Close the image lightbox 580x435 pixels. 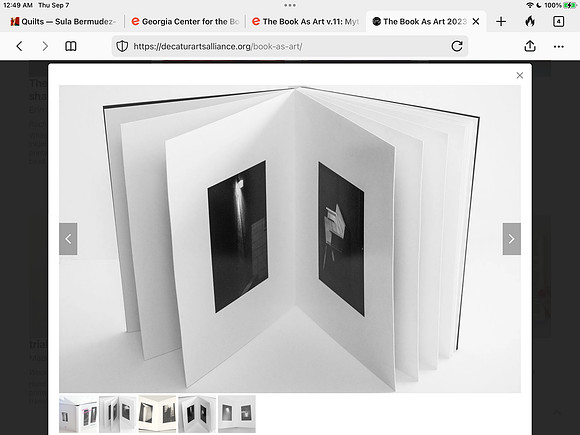coord(520,75)
